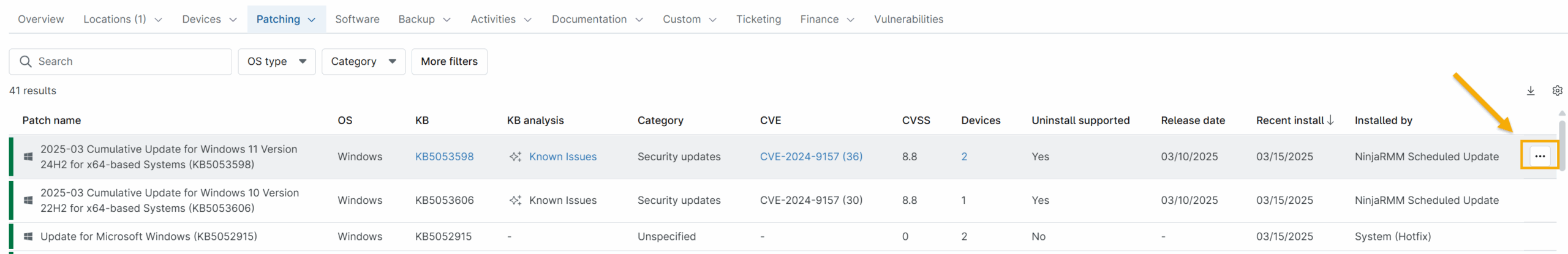The image size is (1568, 254).
Task: Click the Known Issues sparkle icon for KB5053606
Action: pyautogui.click(x=515, y=200)
